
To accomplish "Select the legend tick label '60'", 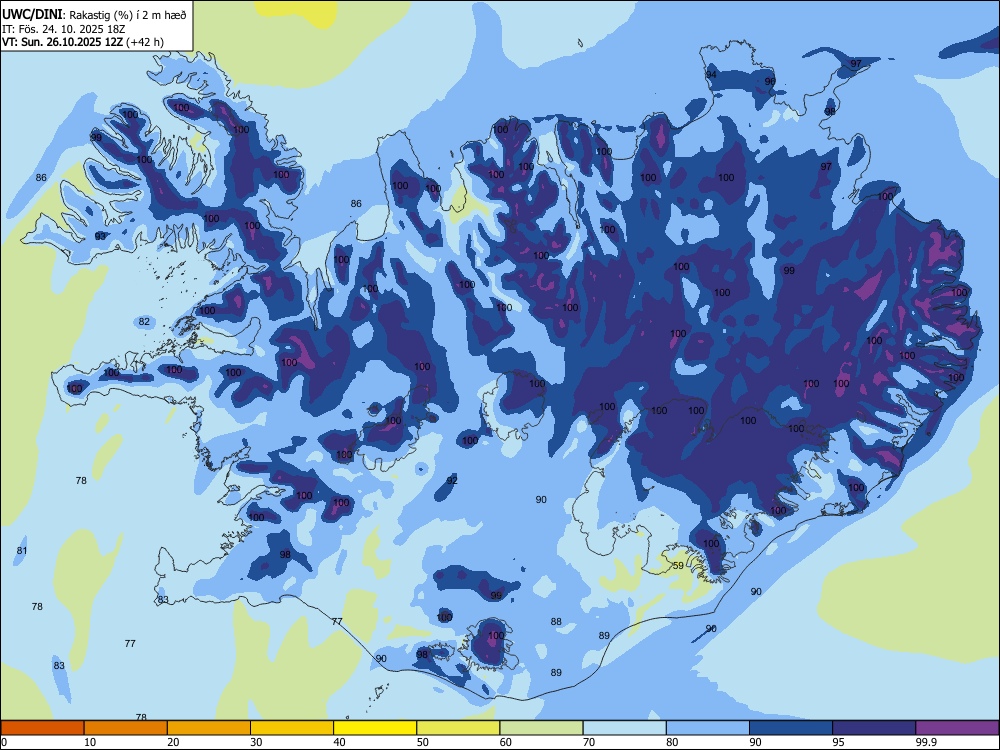I will pyautogui.click(x=506, y=742).
